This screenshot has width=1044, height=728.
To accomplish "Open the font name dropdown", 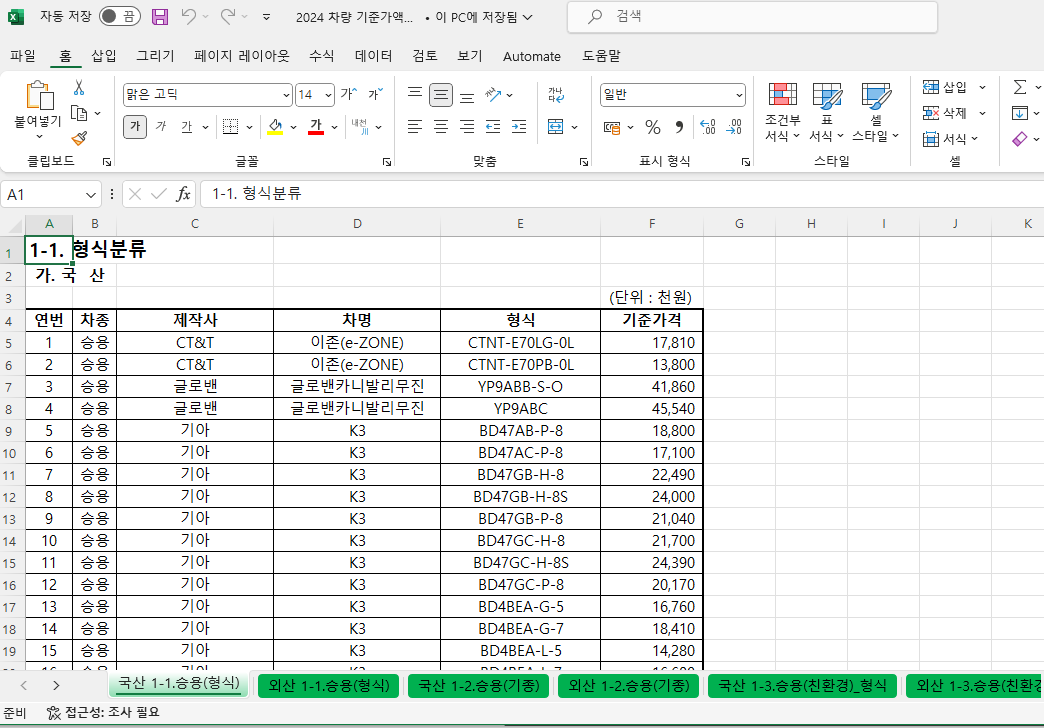I will (286, 95).
